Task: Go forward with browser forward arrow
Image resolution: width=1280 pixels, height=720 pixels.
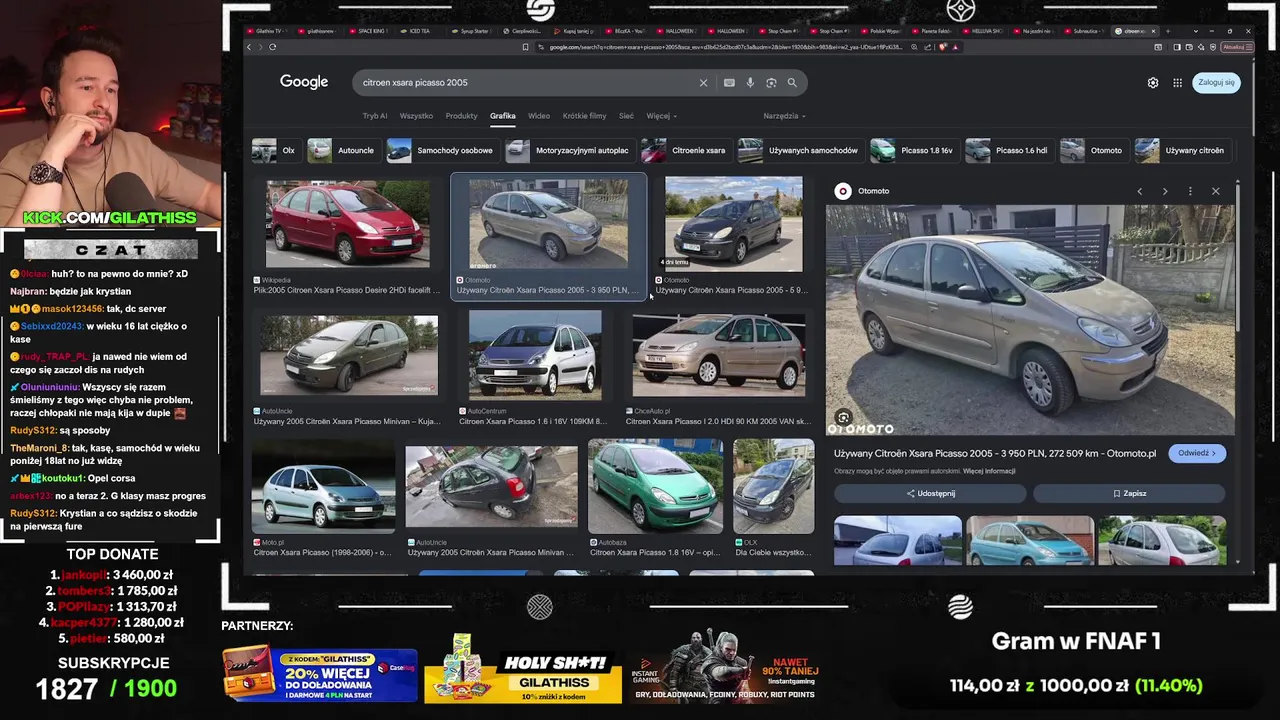Action: (x=260, y=47)
